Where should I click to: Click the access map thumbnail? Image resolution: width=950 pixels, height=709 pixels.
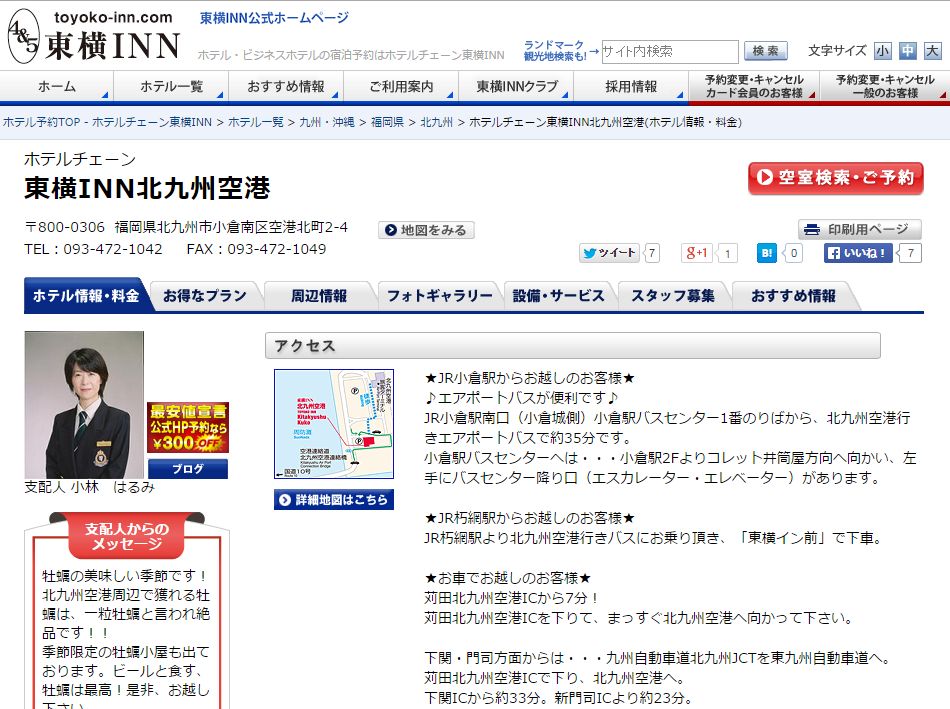[334, 424]
